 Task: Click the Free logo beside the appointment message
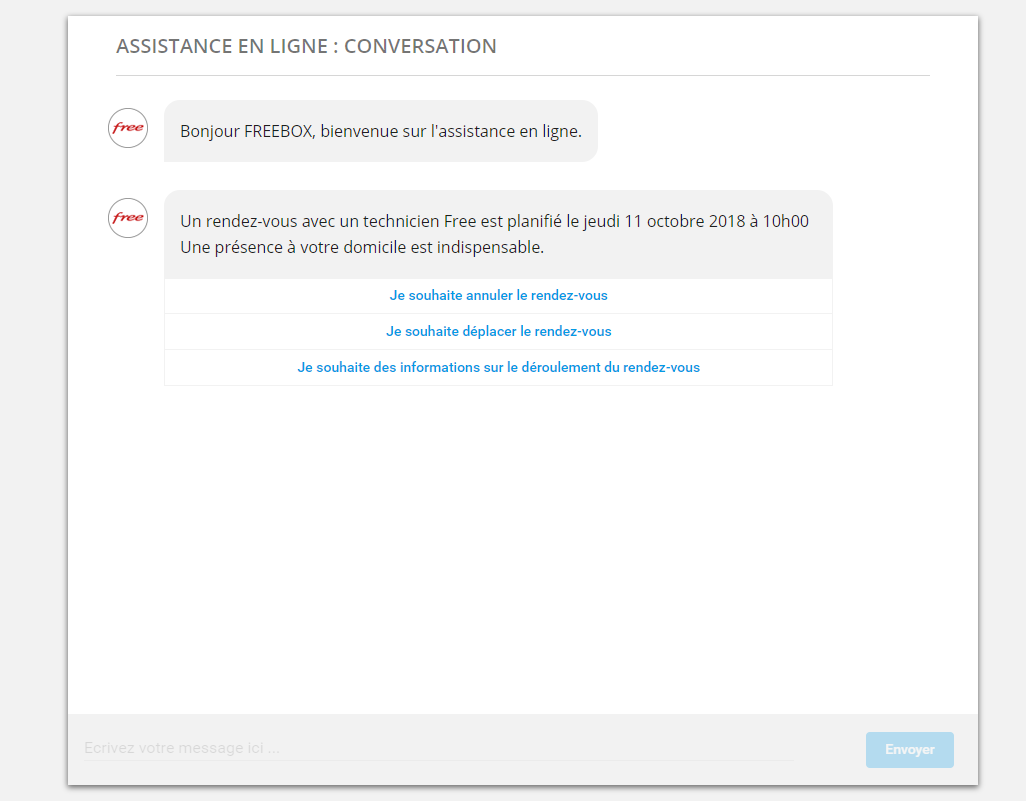(x=128, y=218)
